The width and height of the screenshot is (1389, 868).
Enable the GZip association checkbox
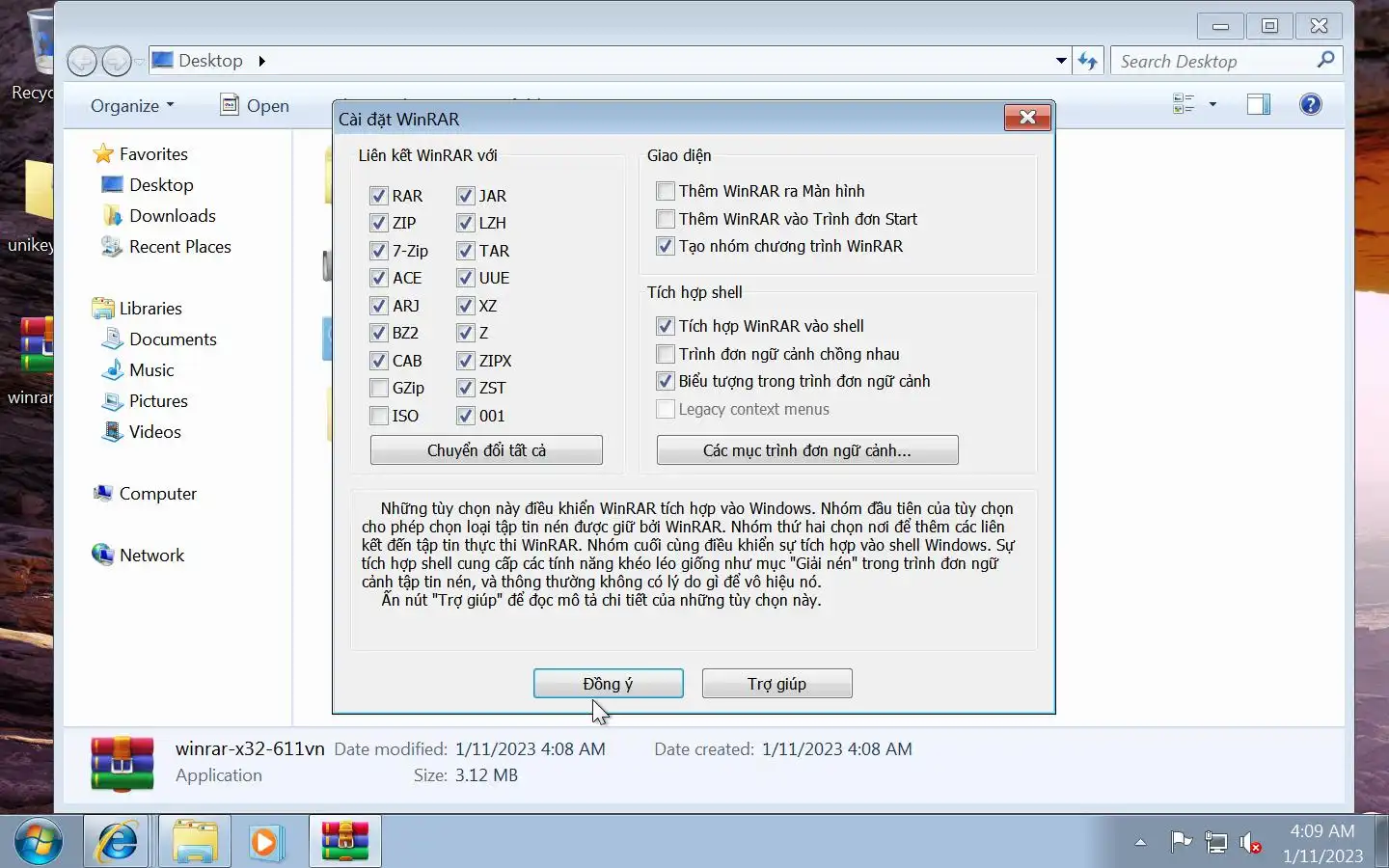click(379, 388)
